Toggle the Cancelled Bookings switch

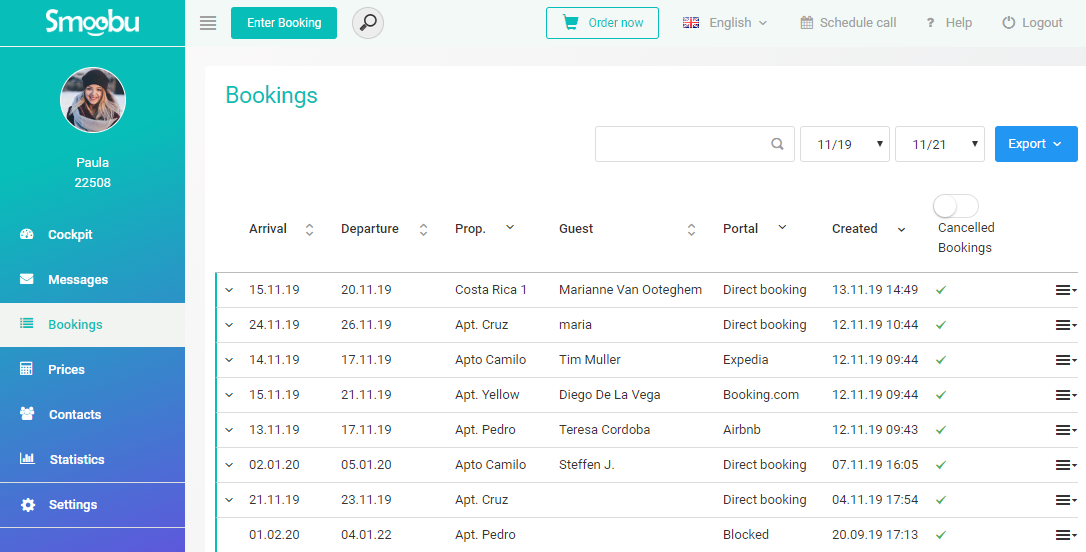(956, 206)
